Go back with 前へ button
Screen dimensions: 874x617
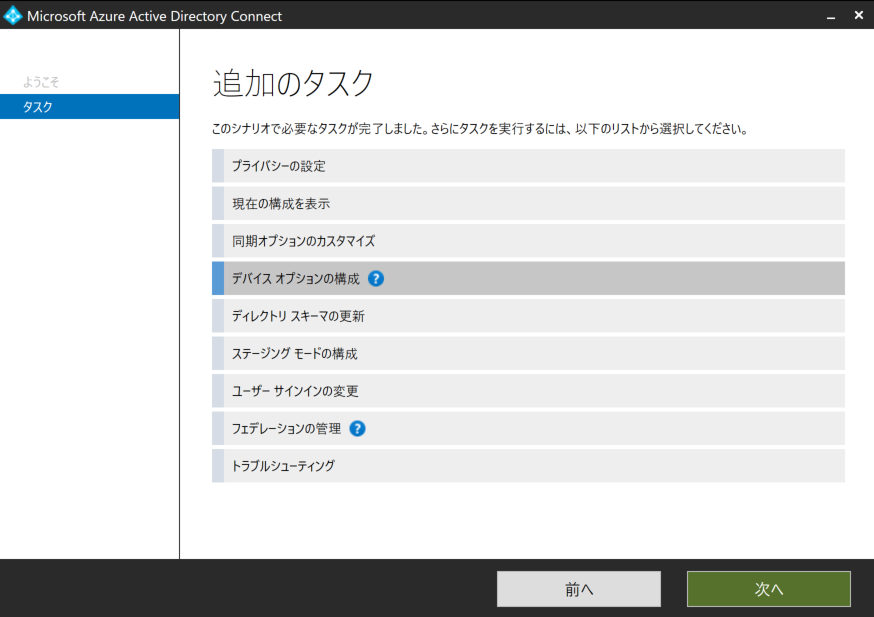pyautogui.click(x=579, y=589)
